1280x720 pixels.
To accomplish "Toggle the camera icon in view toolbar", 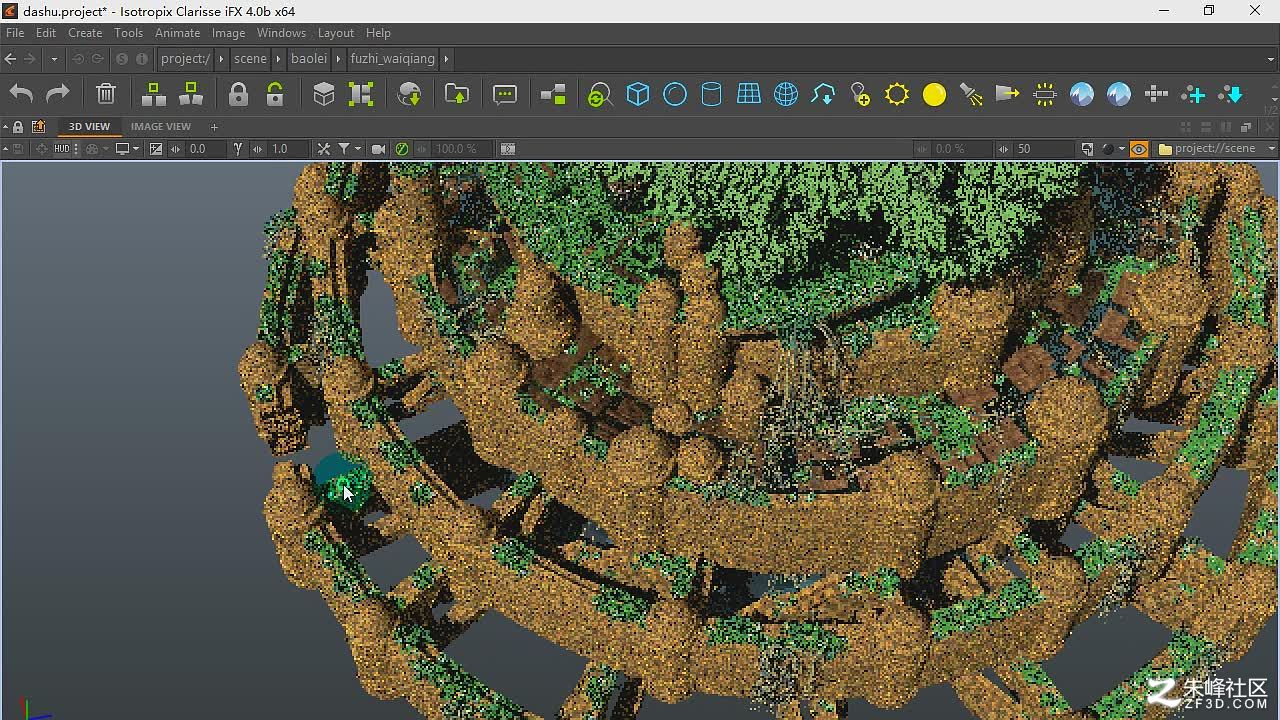I will click(378, 149).
